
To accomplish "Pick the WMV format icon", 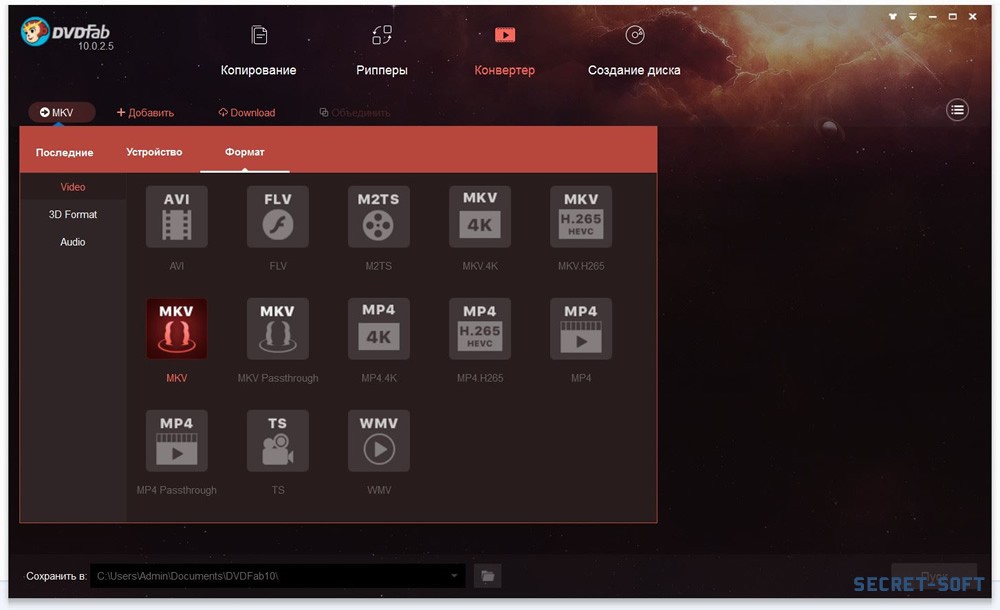I will 379,441.
